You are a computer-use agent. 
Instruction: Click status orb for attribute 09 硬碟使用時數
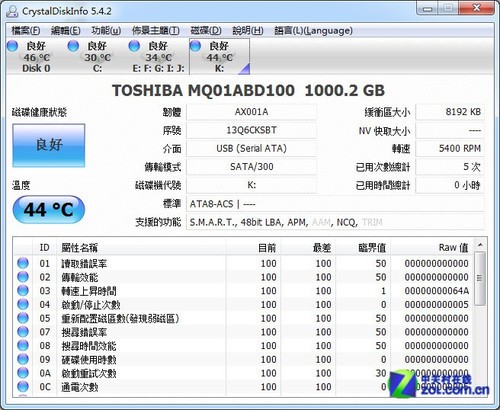[23, 359]
